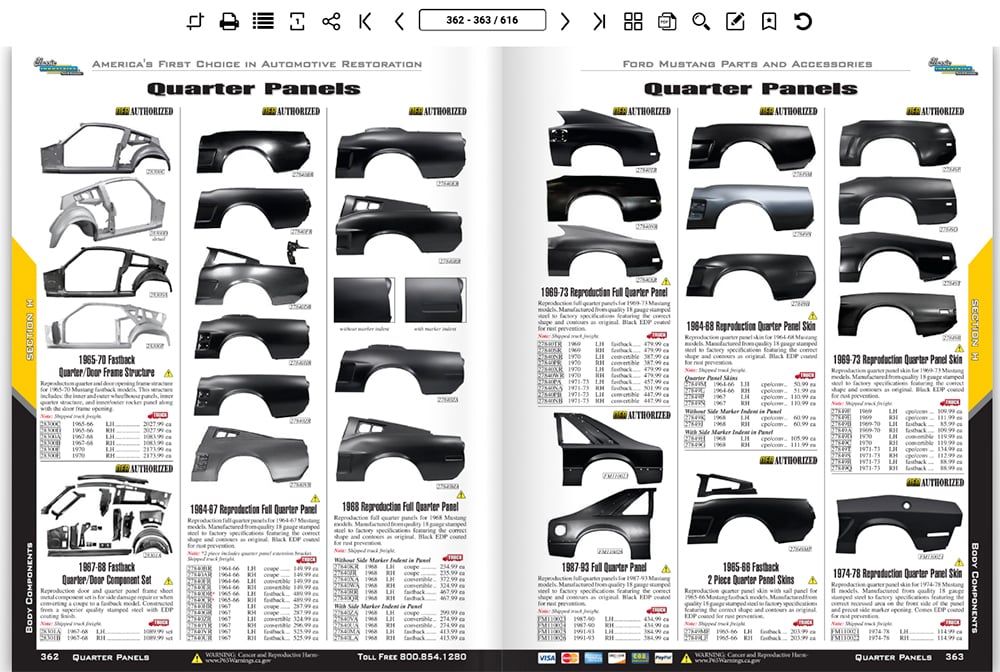Image resolution: width=1000 pixels, height=672 pixels.
Task: Go to the next page
Action: click(565, 21)
